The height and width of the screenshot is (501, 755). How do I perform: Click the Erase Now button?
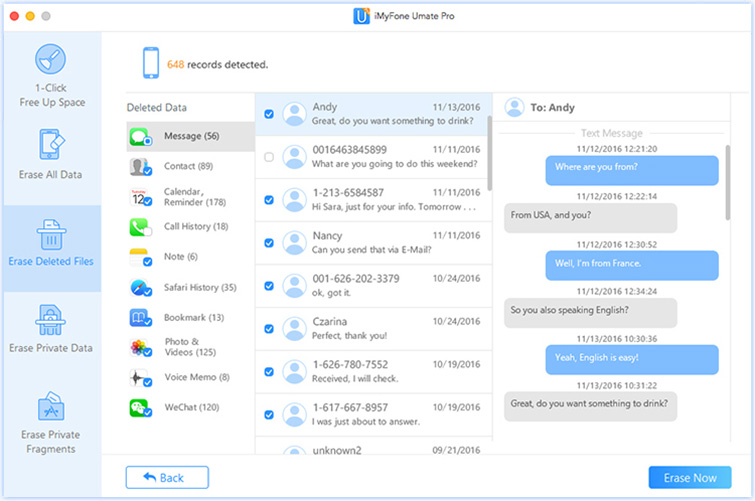coord(690,477)
